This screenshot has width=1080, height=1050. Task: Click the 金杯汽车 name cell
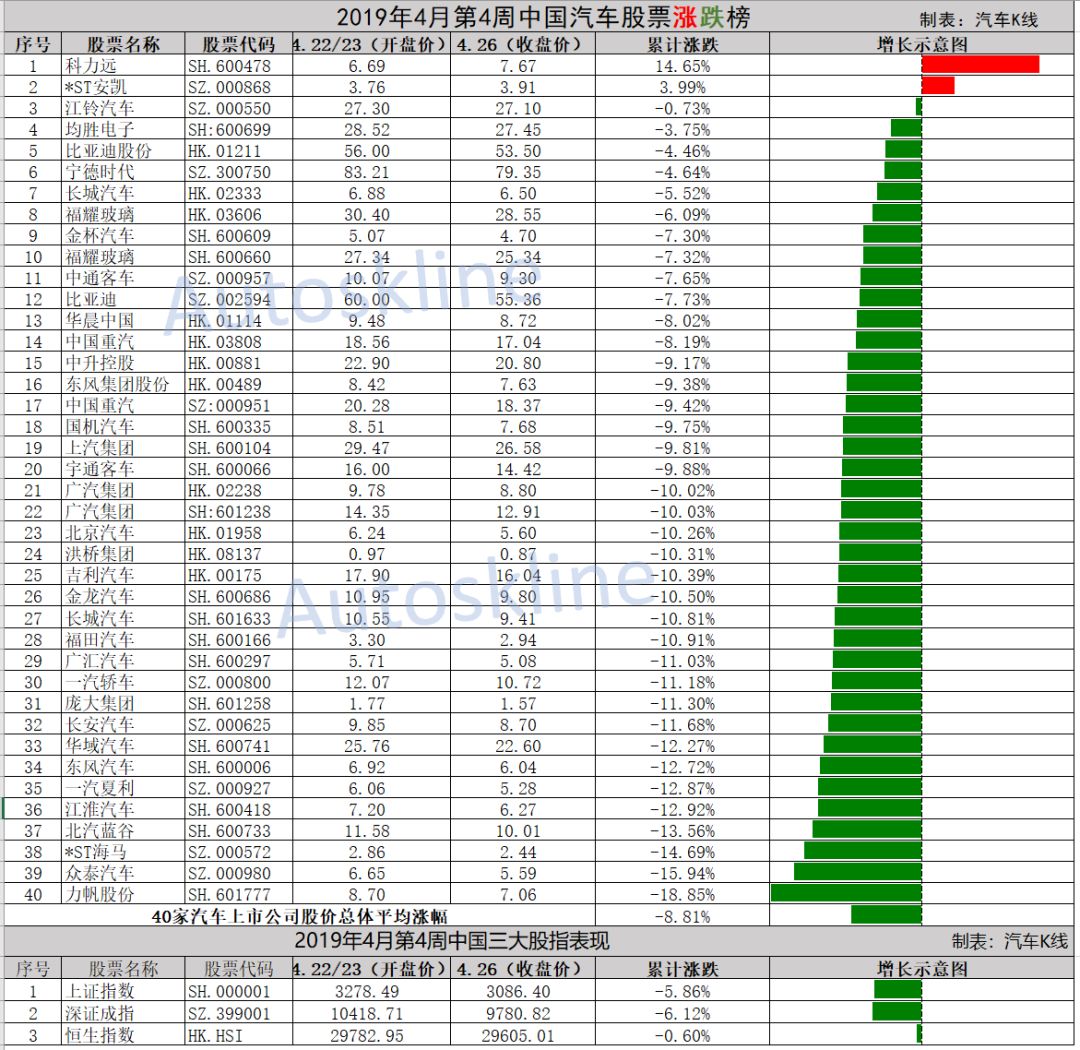tap(123, 236)
